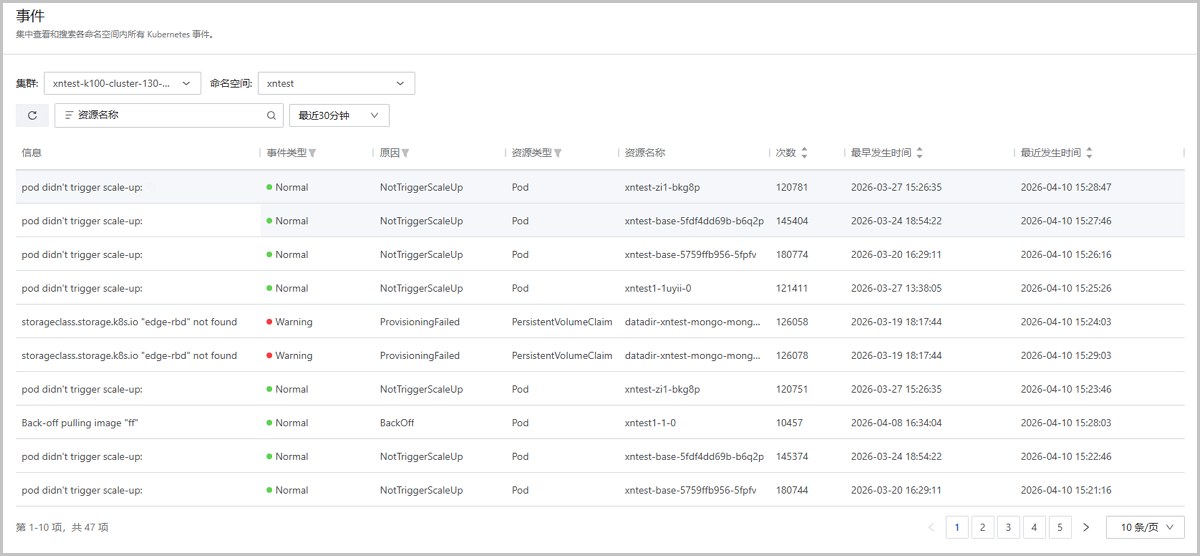Open the 事件类型 column filter icon
1200x556 pixels.
(312, 154)
